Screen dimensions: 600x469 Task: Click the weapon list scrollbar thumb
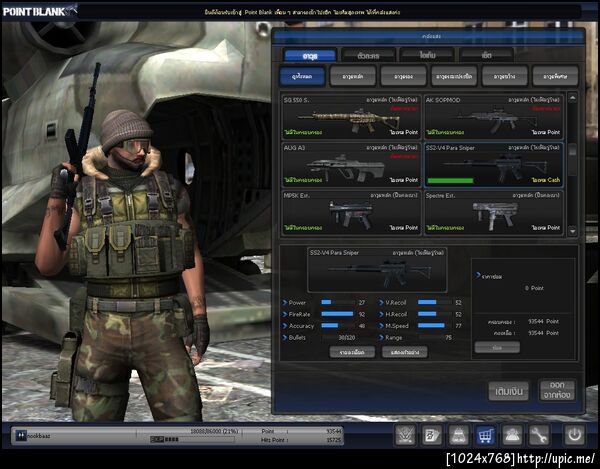(x=572, y=150)
